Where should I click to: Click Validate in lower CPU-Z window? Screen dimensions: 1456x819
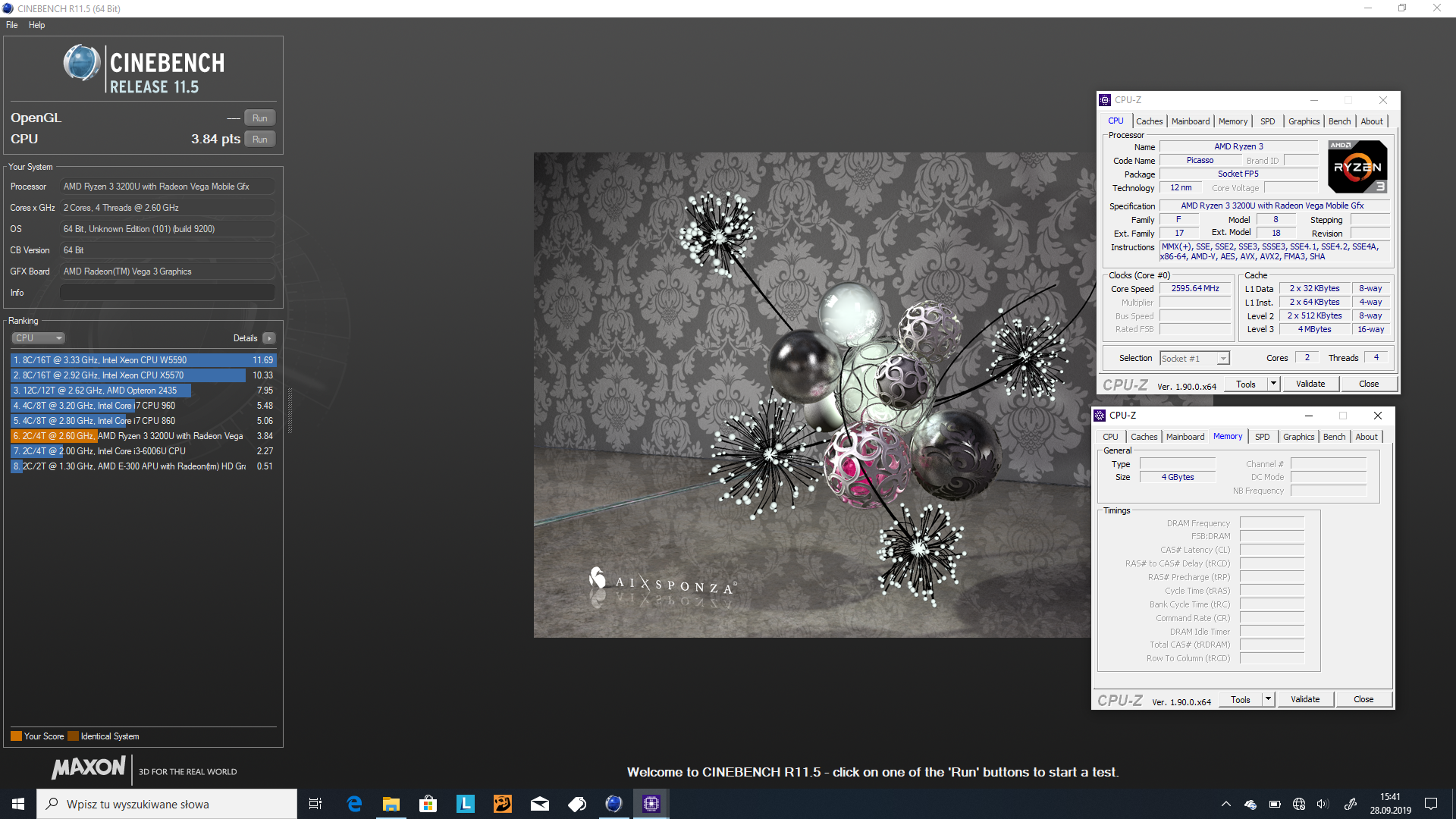(x=1305, y=700)
